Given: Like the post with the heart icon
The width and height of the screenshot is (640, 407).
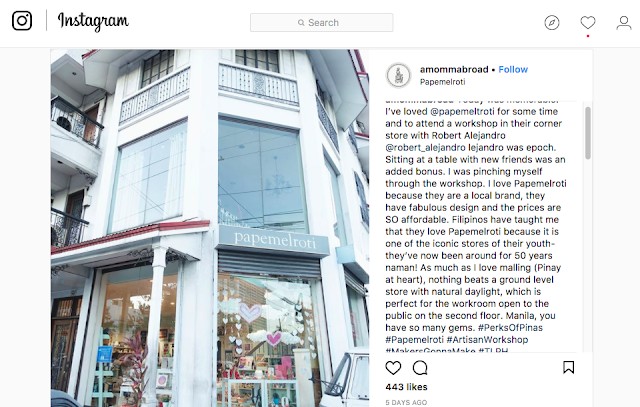Looking at the screenshot, I should click(x=393, y=368).
